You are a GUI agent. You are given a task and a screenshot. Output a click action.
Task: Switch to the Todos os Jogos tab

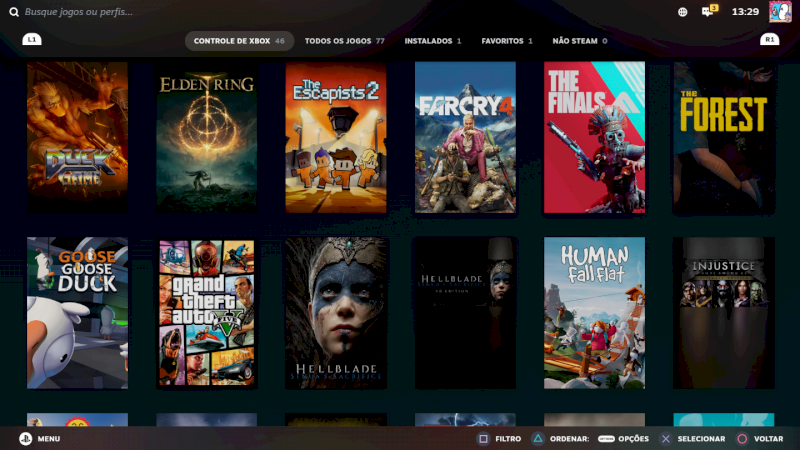pyautogui.click(x=344, y=41)
